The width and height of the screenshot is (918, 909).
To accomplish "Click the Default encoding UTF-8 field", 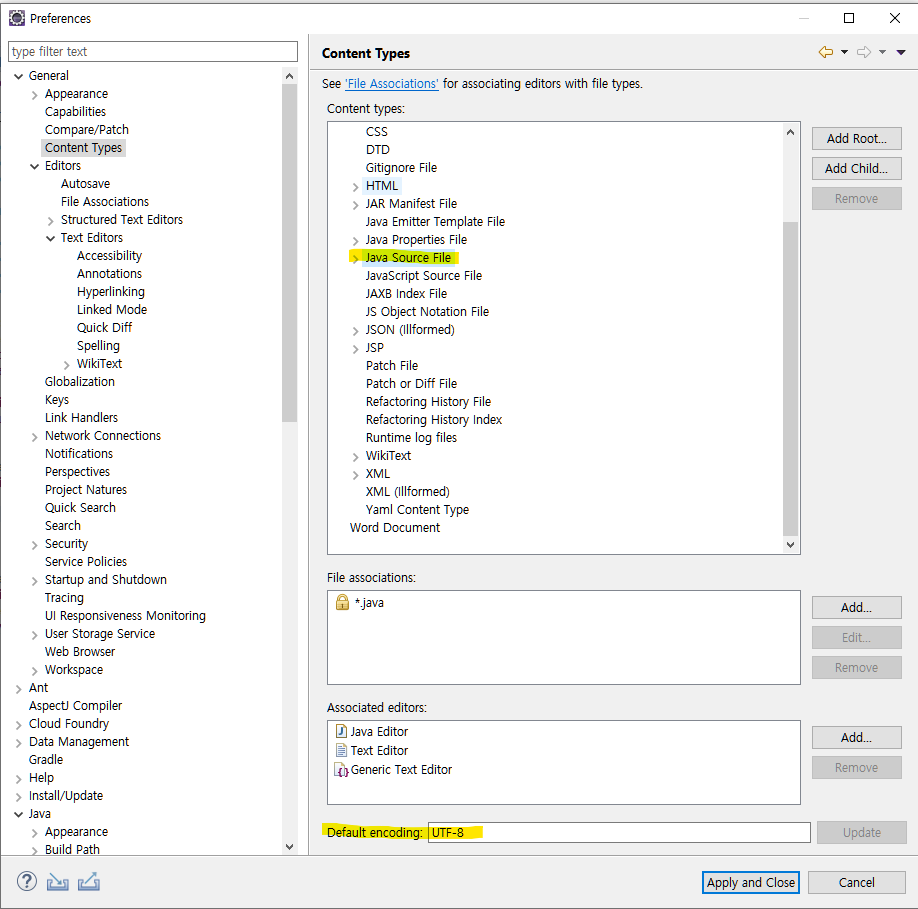I will [x=619, y=832].
